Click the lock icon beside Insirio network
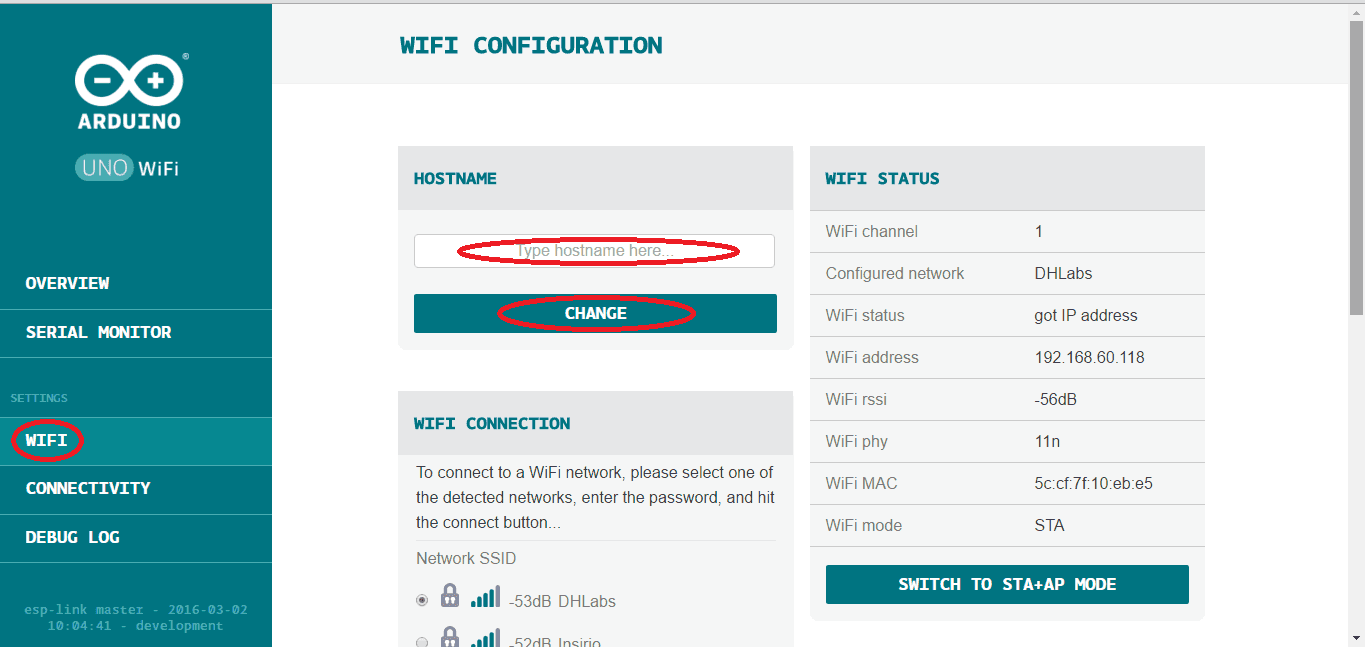 450,638
